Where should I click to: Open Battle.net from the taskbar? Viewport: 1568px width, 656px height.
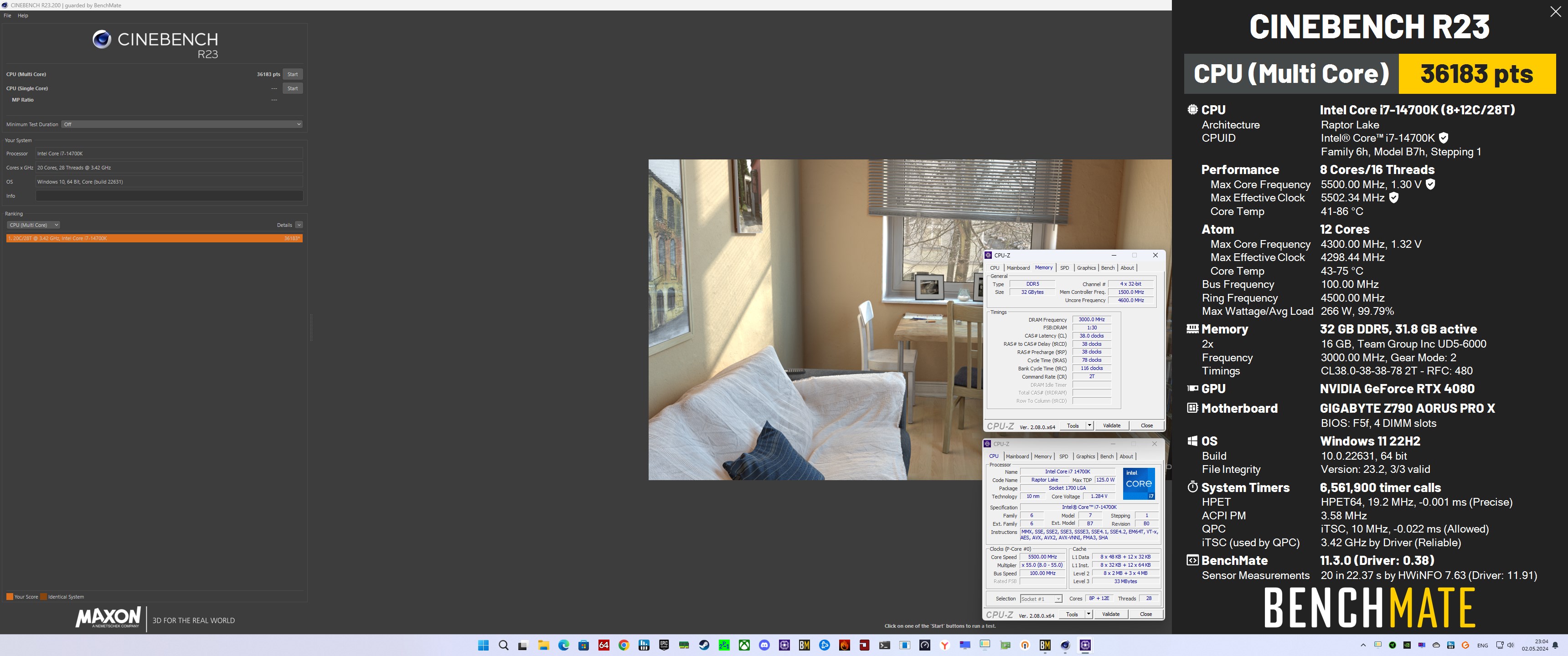[x=825, y=645]
